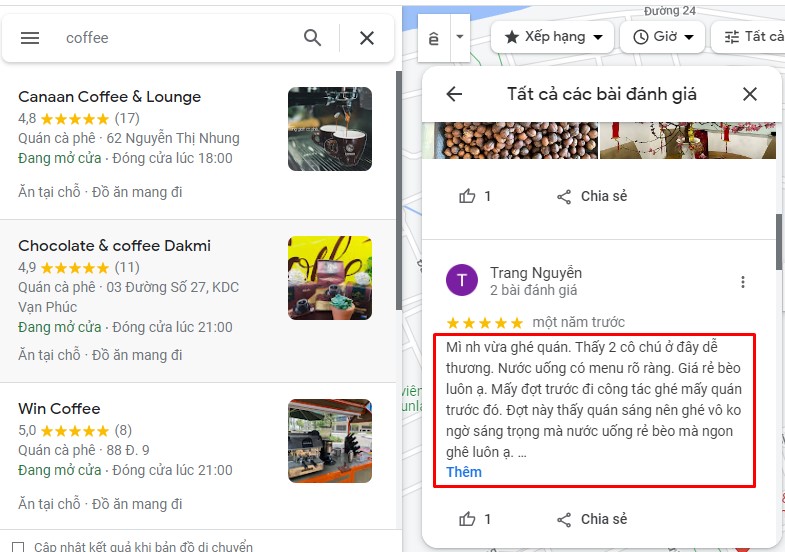This screenshot has width=785, height=552.
Task: Open the Tất cả filters chip
Action: tap(752, 37)
